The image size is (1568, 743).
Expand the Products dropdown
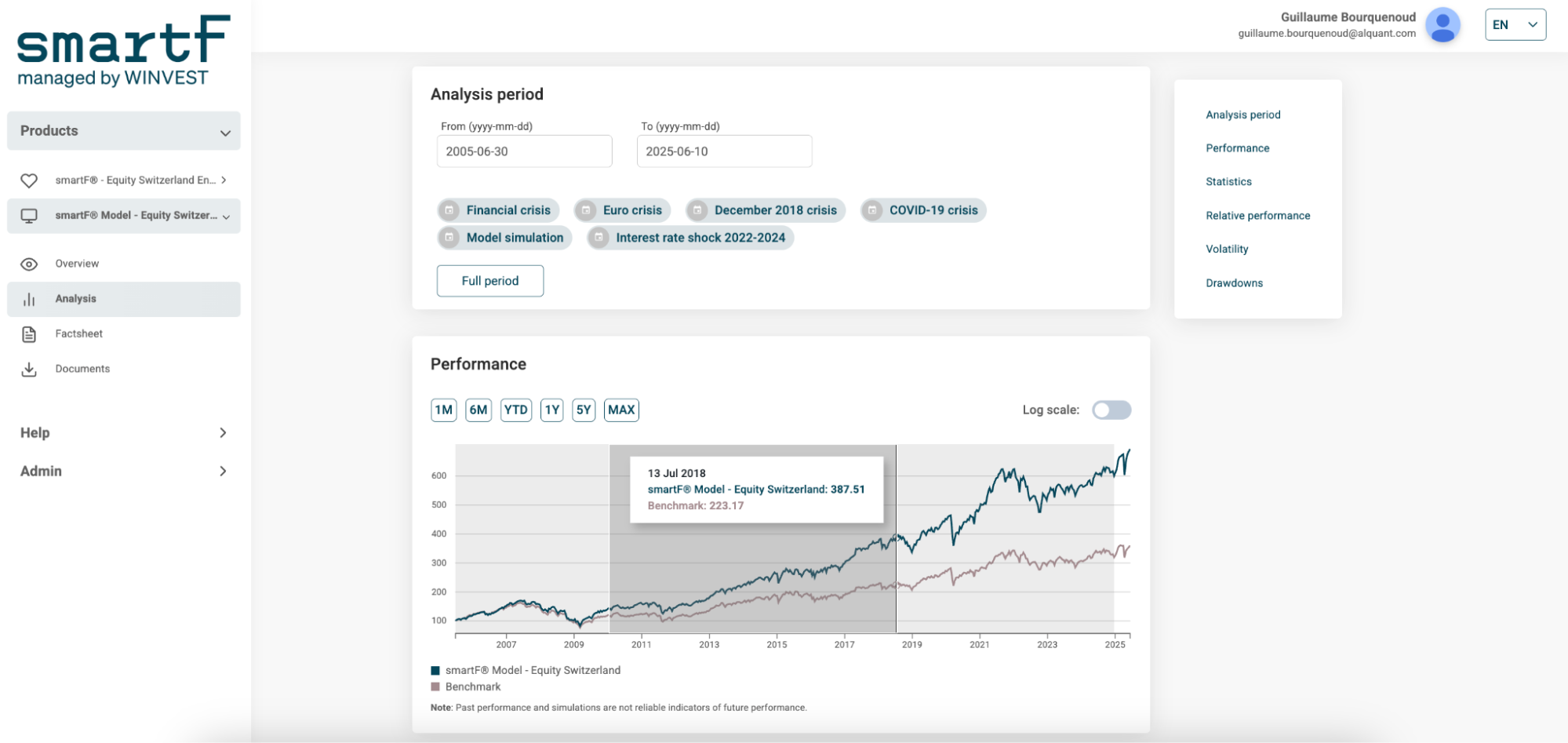pyautogui.click(x=124, y=131)
